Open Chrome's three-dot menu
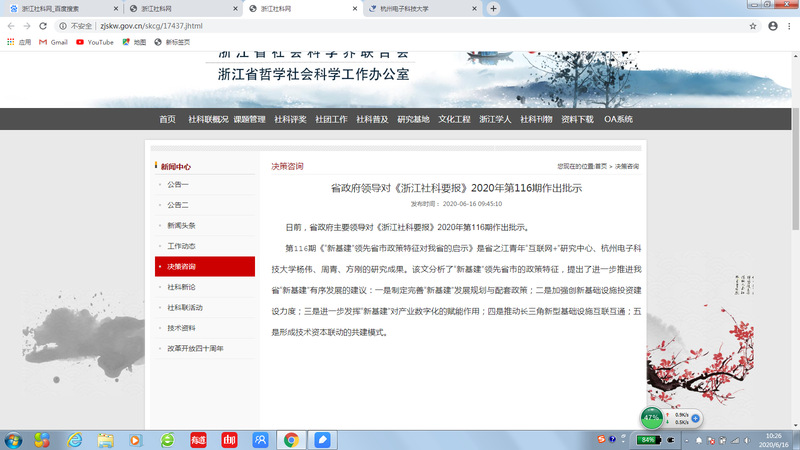Image resolution: width=800 pixels, height=450 pixels. pyautogui.click(x=788, y=25)
